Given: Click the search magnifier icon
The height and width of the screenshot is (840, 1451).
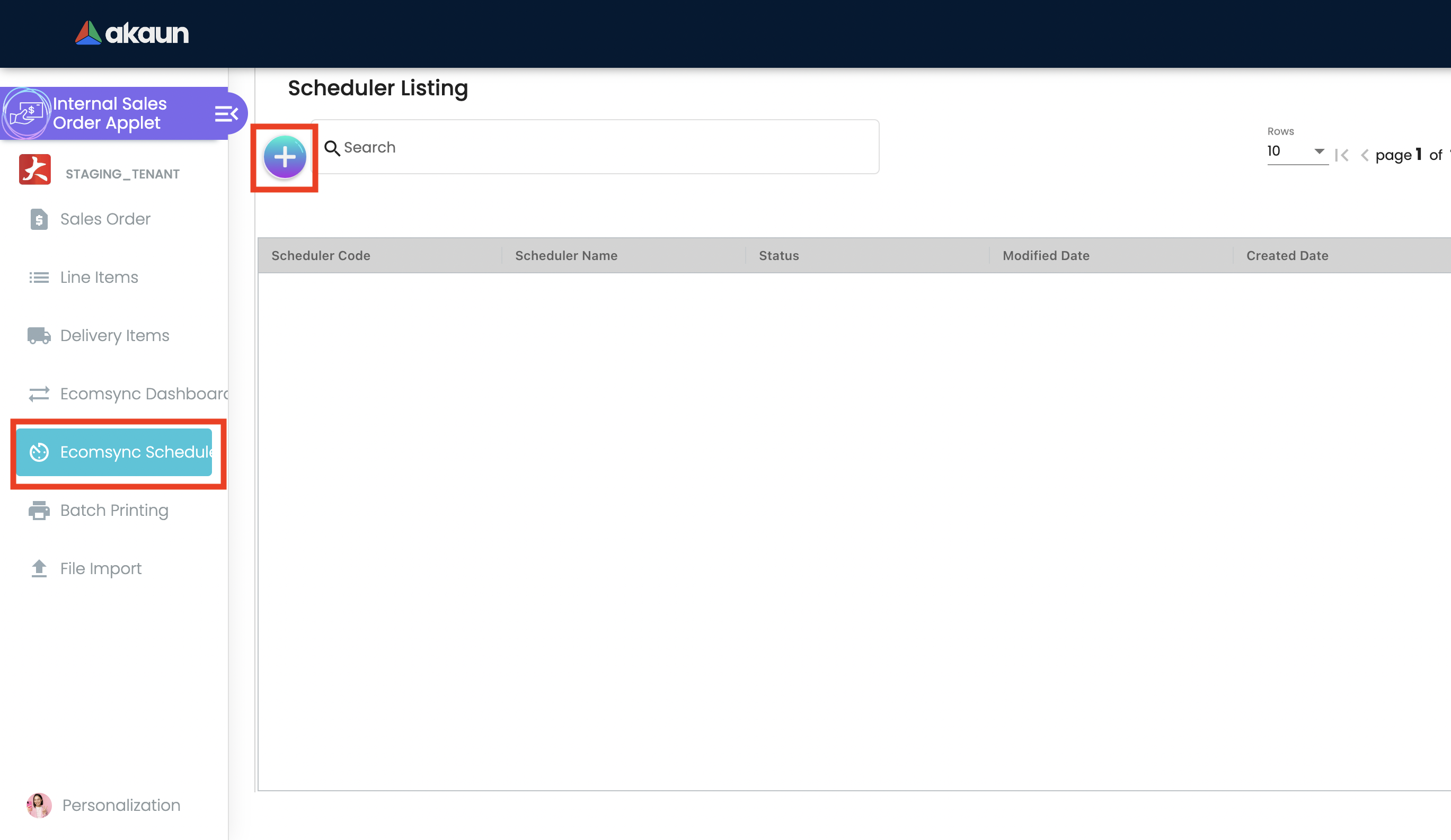Looking at the screenshot, I should pyautogui.click(x=332, y=148).
